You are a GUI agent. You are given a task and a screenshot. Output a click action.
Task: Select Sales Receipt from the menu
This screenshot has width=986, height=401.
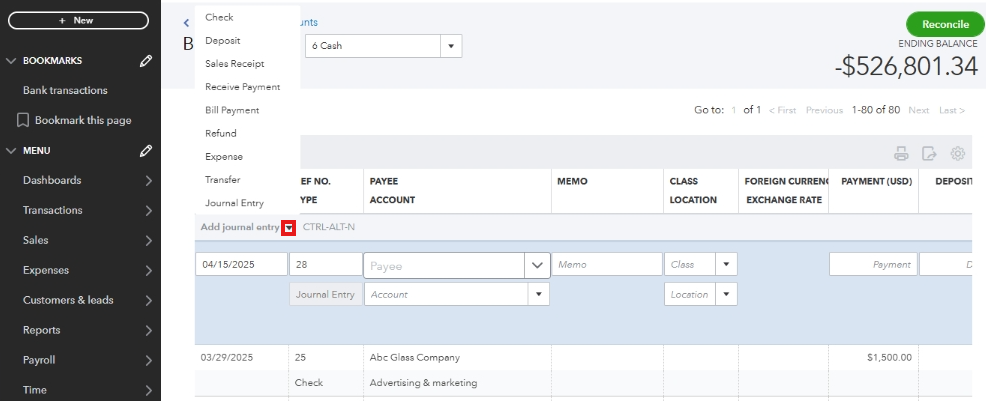tap(234, 64)
